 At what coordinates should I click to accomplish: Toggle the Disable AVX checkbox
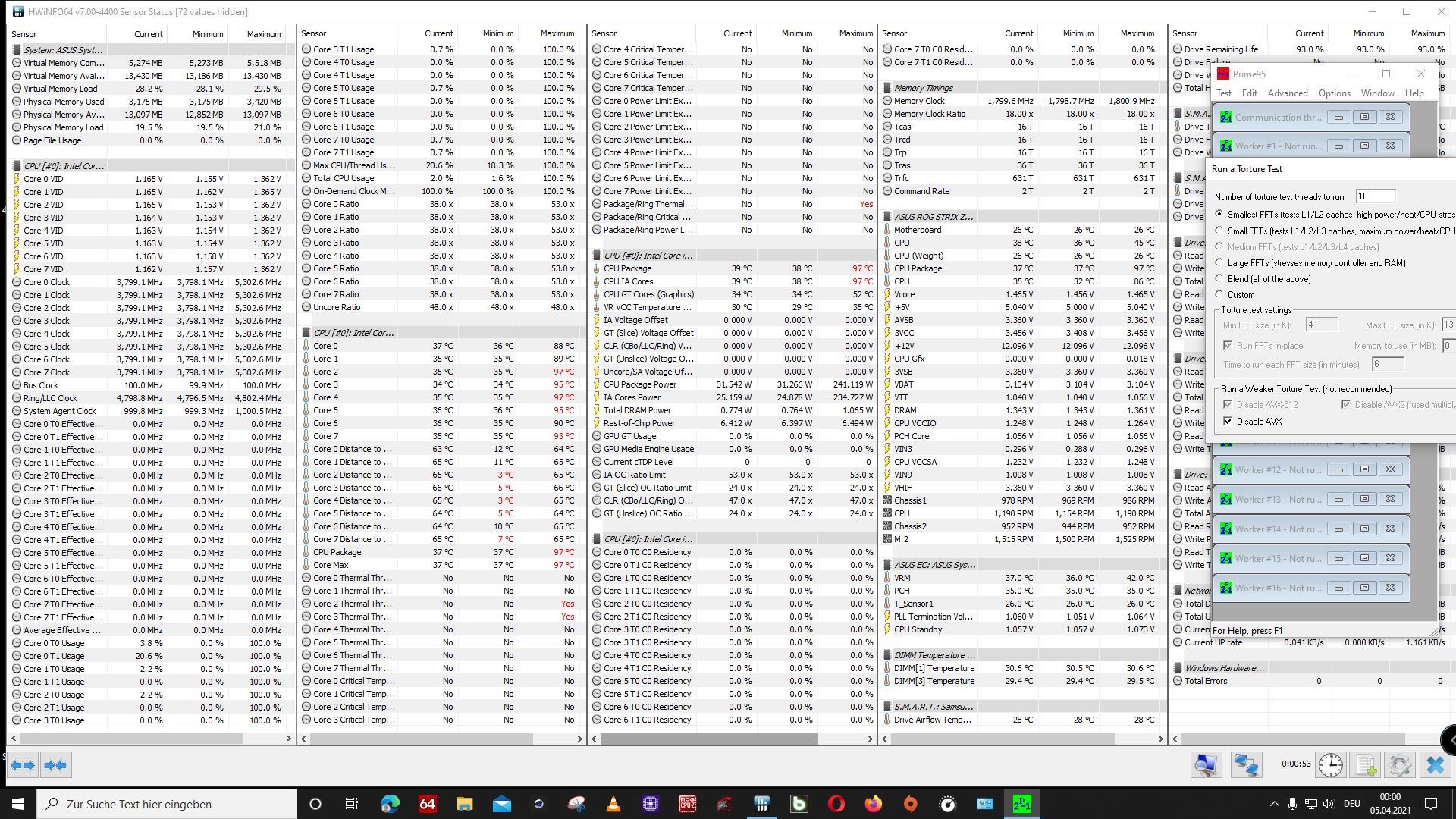click(1228, 422)
